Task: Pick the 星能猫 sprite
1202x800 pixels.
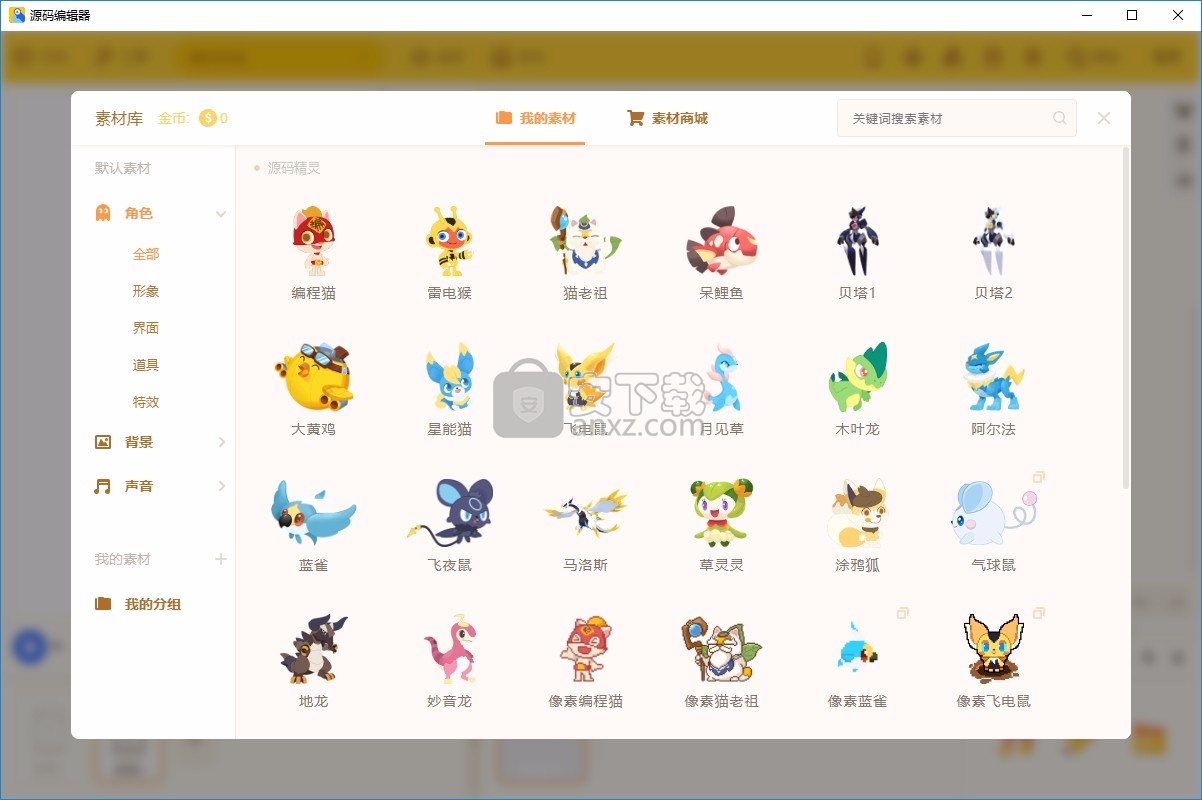Action: coord(450,377)
